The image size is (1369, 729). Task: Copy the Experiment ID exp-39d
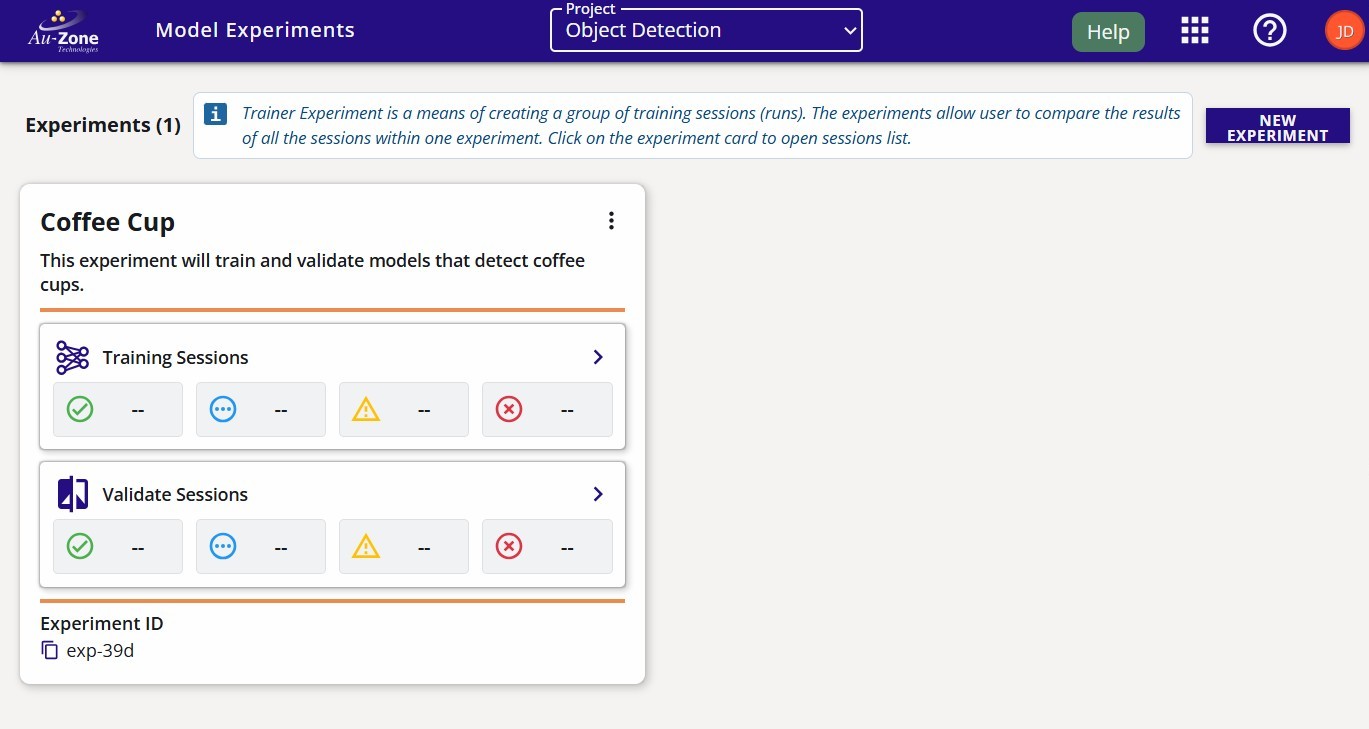tap(50, 651)
